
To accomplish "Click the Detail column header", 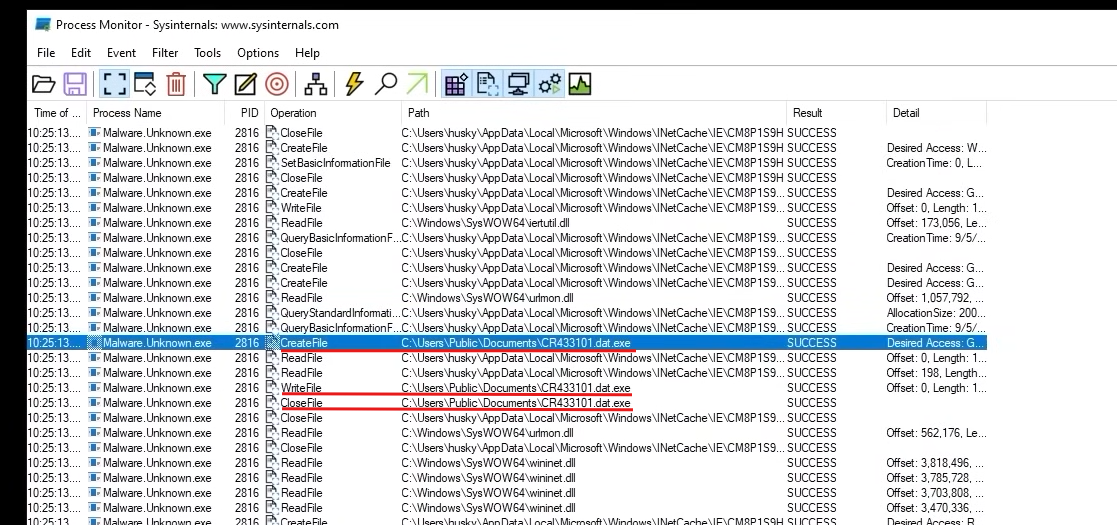I will pyautogui.click(x=937, y=113).
